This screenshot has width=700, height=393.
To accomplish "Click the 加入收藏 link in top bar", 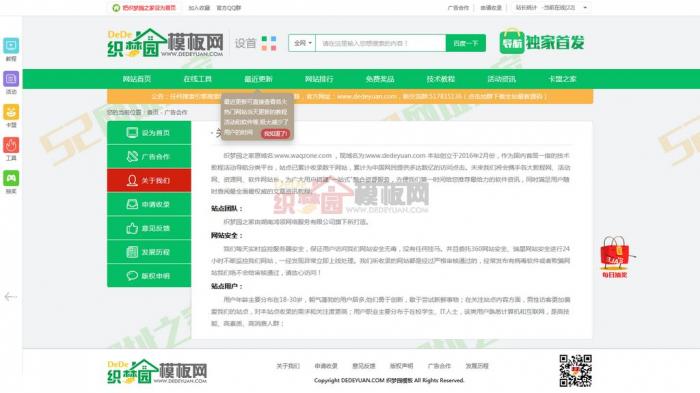I will click(199, 8).
